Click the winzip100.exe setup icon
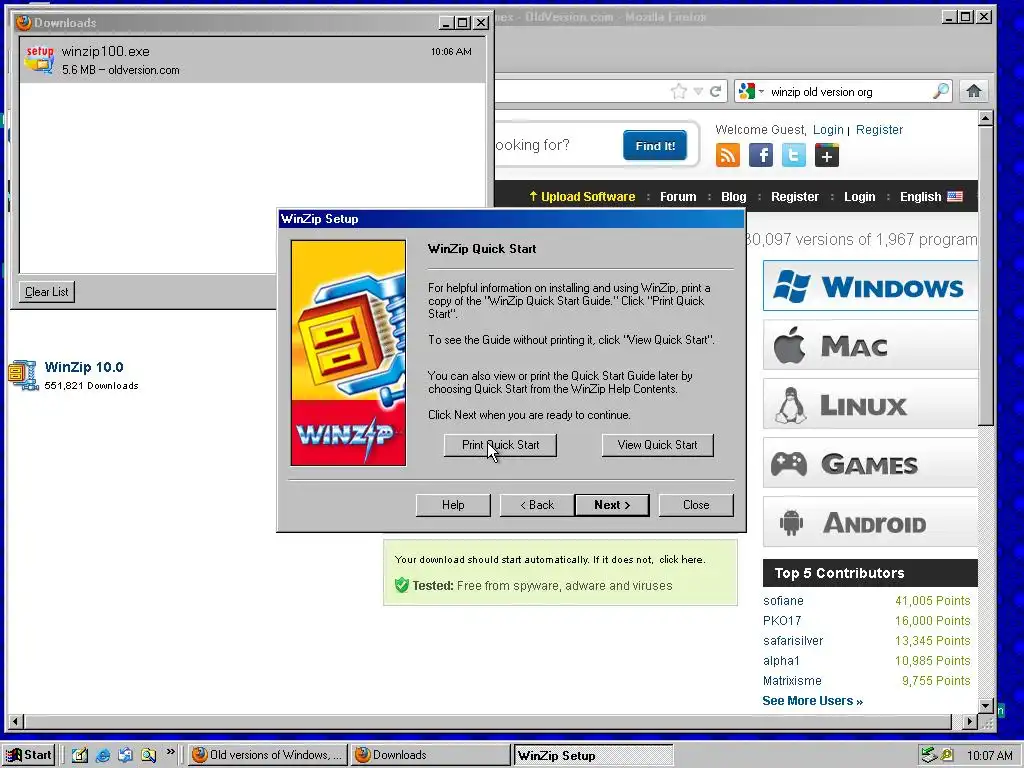 (39, 59)
